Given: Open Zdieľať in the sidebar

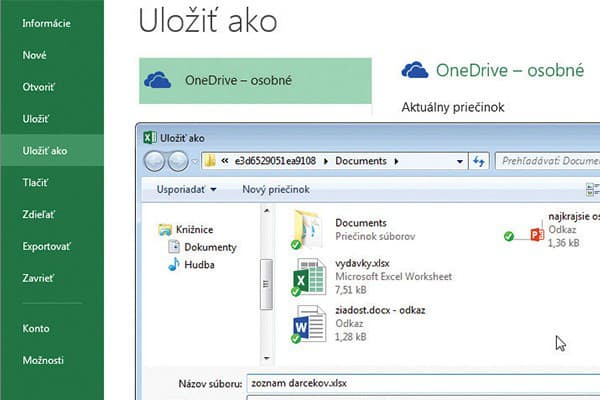Looking at the screenshot, I should tap(38, 214).
